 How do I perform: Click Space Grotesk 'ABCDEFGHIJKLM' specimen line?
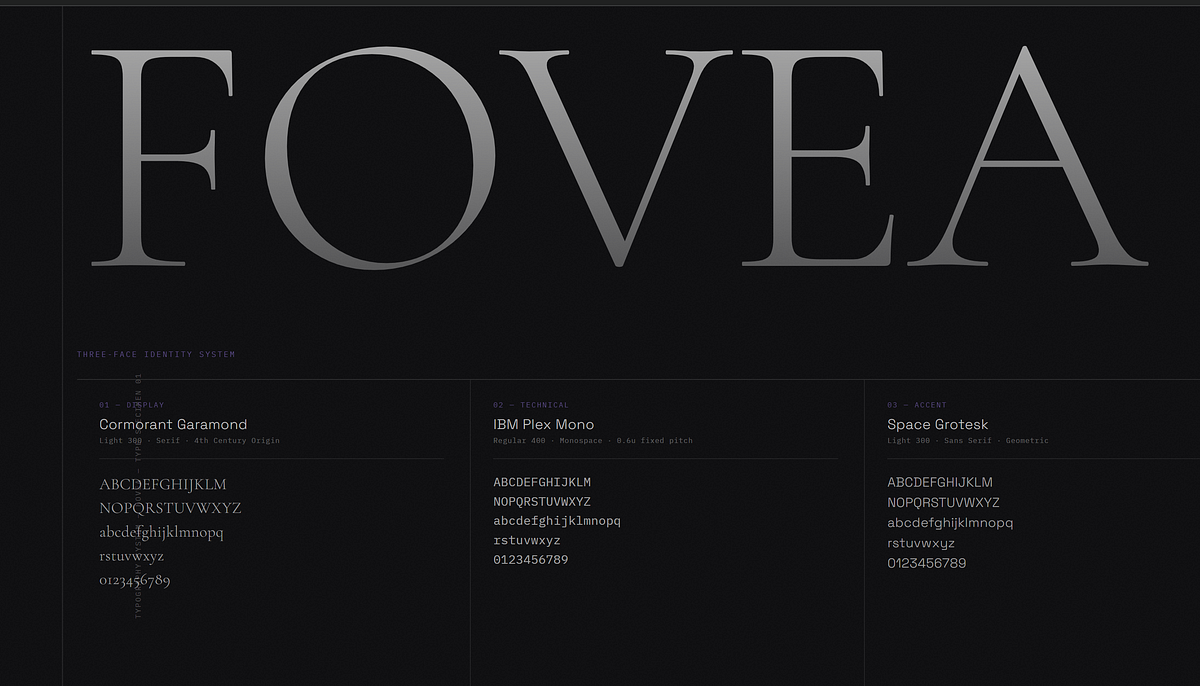[940, 482]
